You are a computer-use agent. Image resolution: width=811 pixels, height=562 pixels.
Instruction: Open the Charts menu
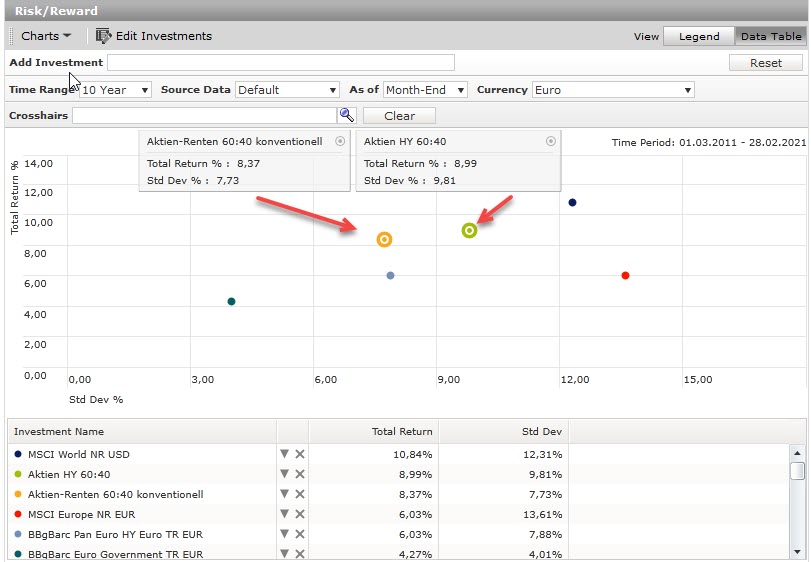46,36
